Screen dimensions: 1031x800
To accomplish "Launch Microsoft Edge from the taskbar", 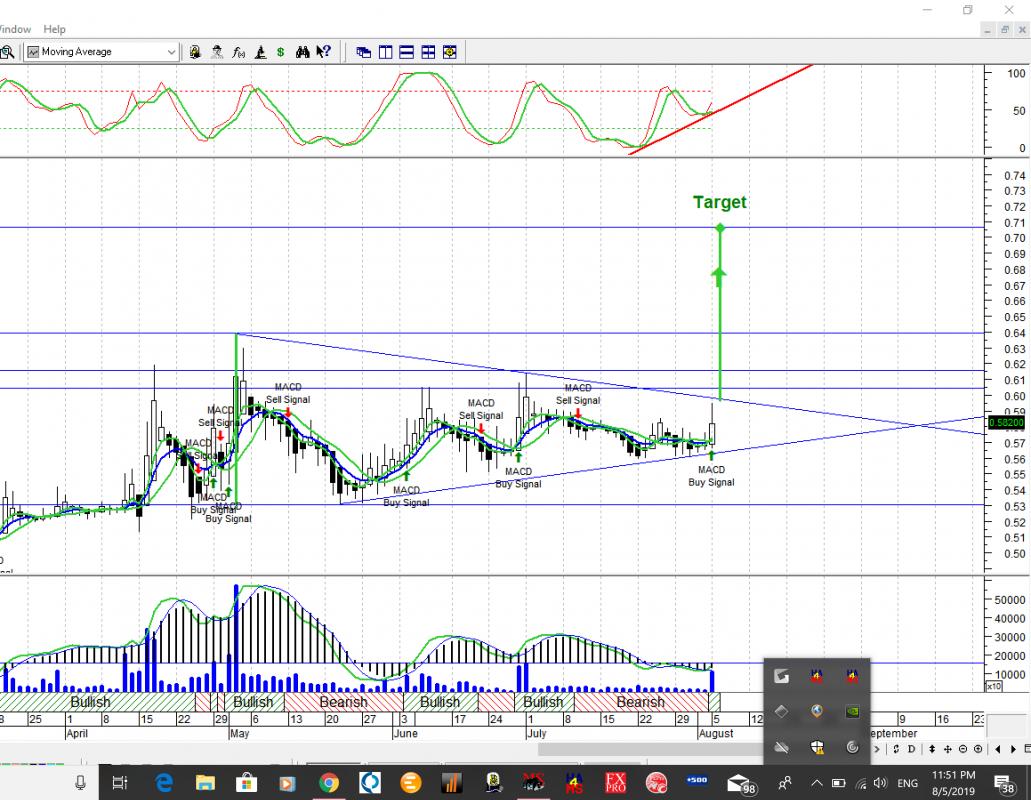I will pyautogui.click(x=163, y=782).
